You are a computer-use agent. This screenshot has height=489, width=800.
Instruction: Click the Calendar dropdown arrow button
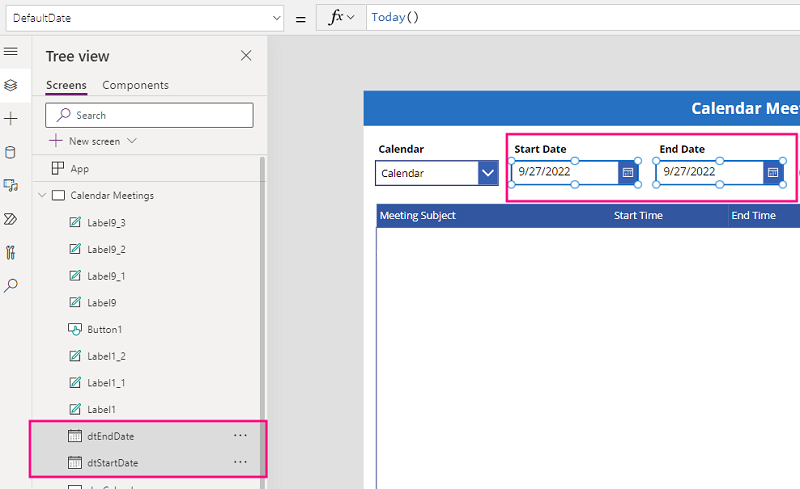point(488,173)
